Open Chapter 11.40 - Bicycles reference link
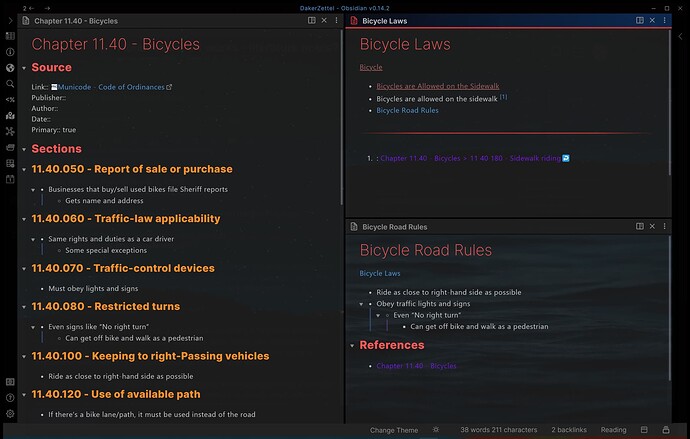Image resolution: width=690 pixels, height=439 pixels. [x=416, y=366]
